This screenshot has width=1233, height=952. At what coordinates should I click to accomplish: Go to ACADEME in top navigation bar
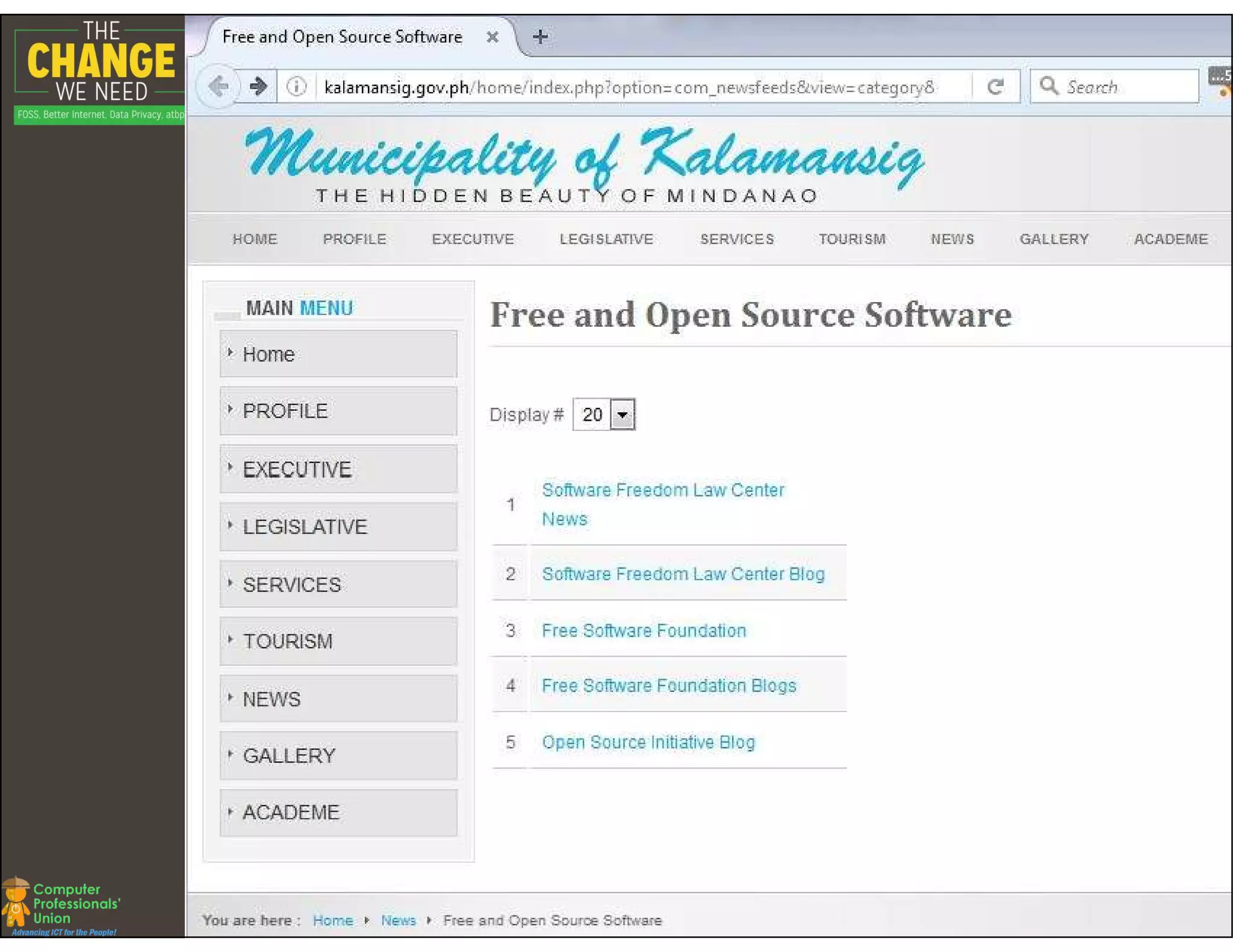pyautogui.click(x=1170, y=240)
